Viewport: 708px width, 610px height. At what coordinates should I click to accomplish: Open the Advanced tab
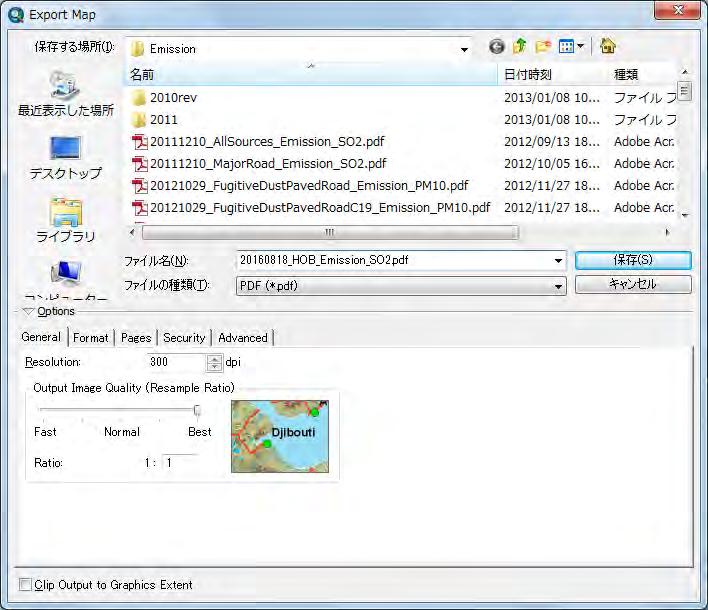tap(243, 338)
